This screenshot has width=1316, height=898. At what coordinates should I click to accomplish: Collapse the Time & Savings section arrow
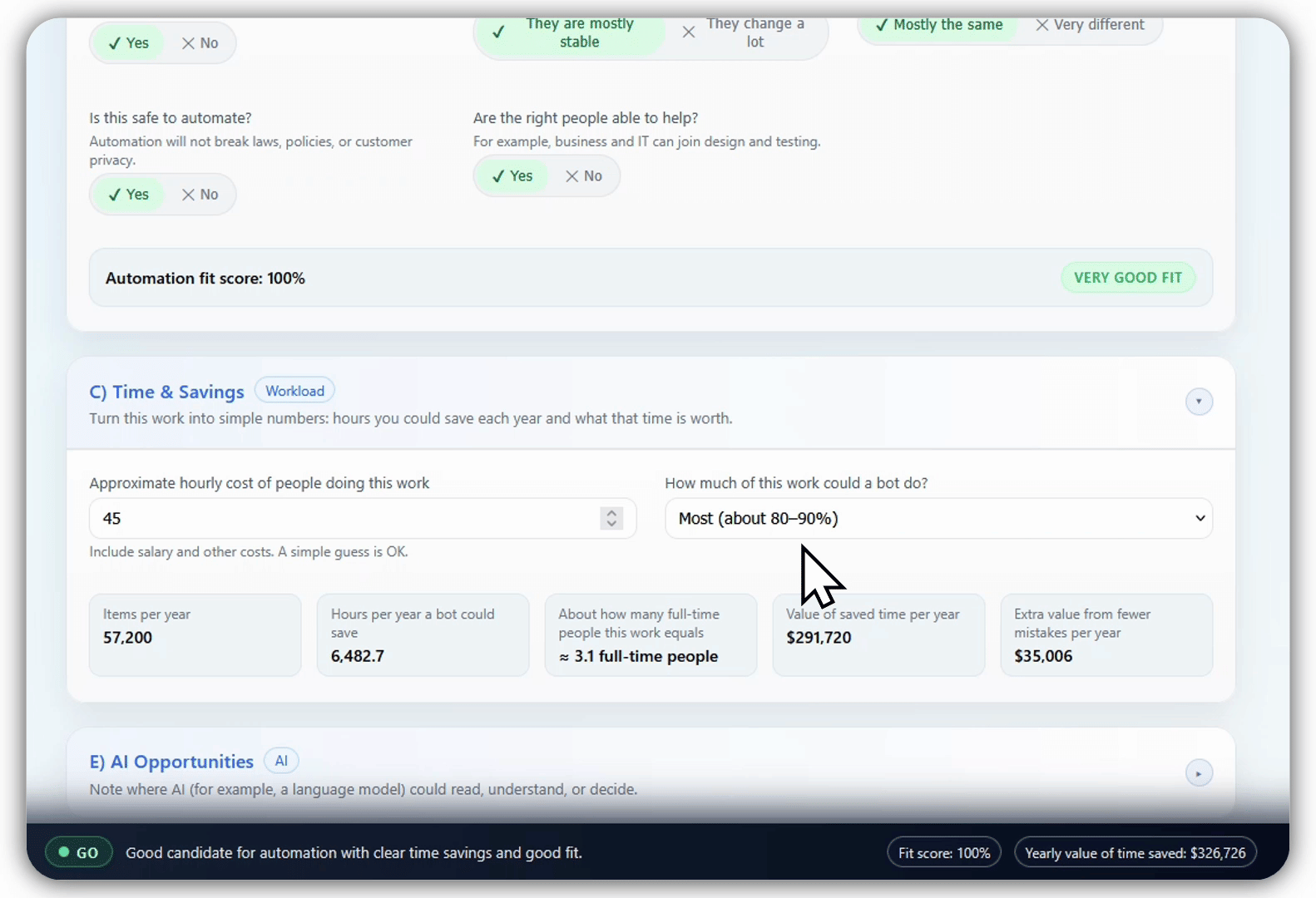[1198, 402]
